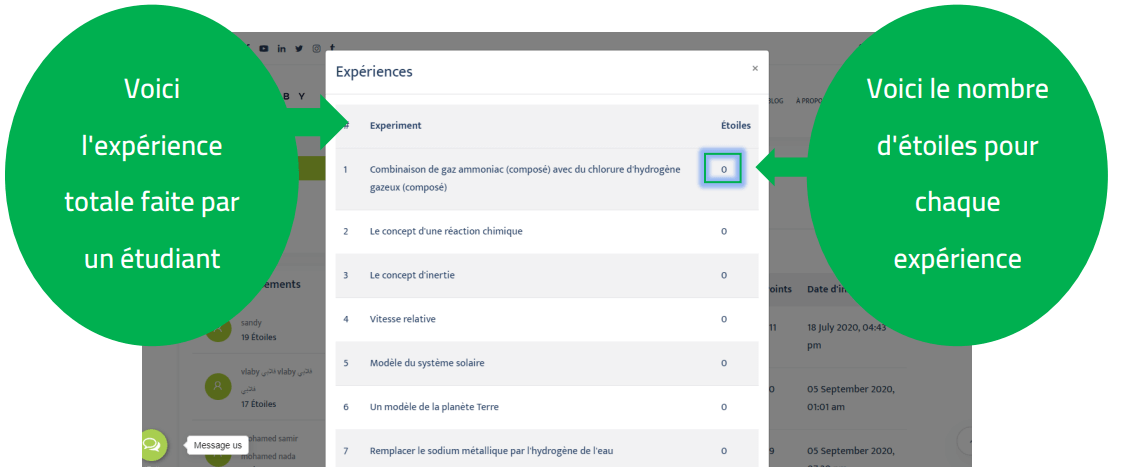Select 'Combinaison de gaz ammoniac' experiment row

[524, 178]
